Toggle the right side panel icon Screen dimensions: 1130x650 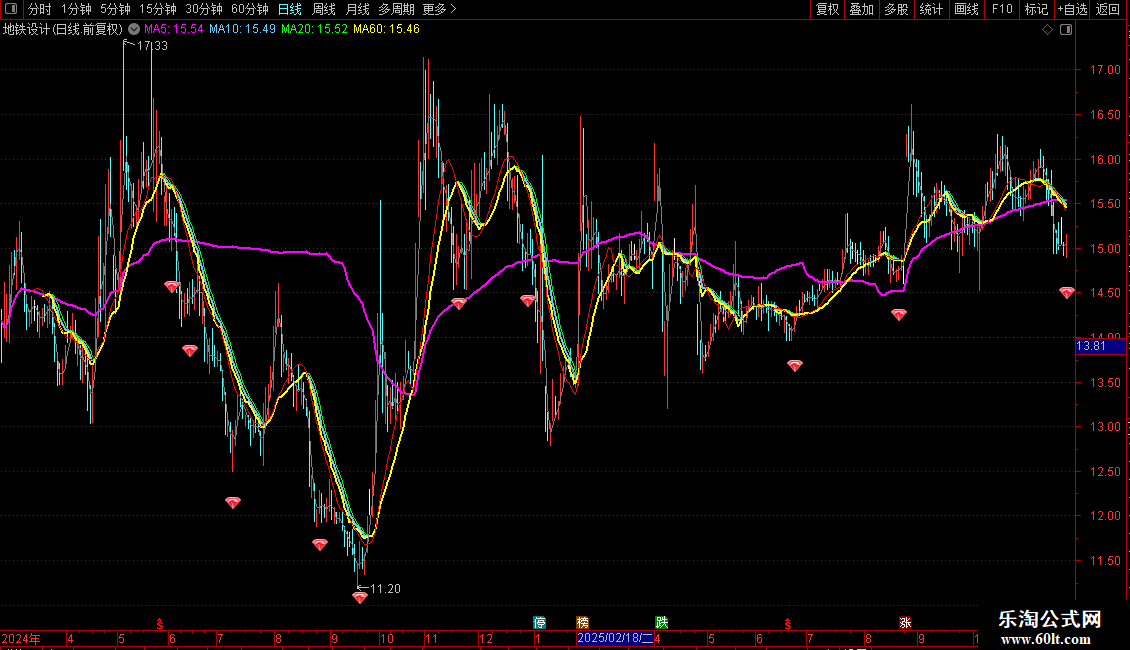[x=1065, y=30]
